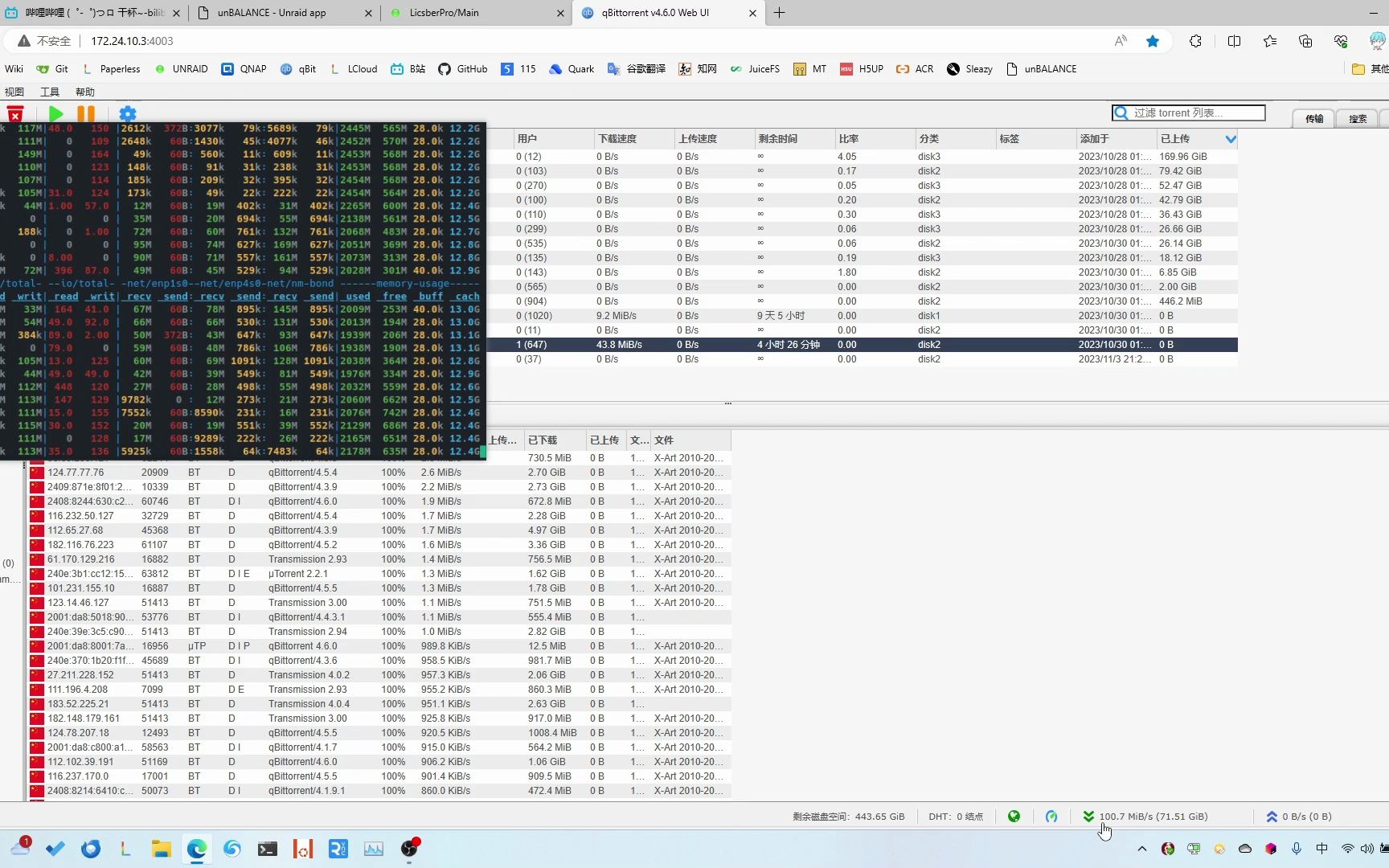Show hidden system tray icons chevron
Image resolution: width=1389 pixels, height=868 pixels.
pos(1142,849)
